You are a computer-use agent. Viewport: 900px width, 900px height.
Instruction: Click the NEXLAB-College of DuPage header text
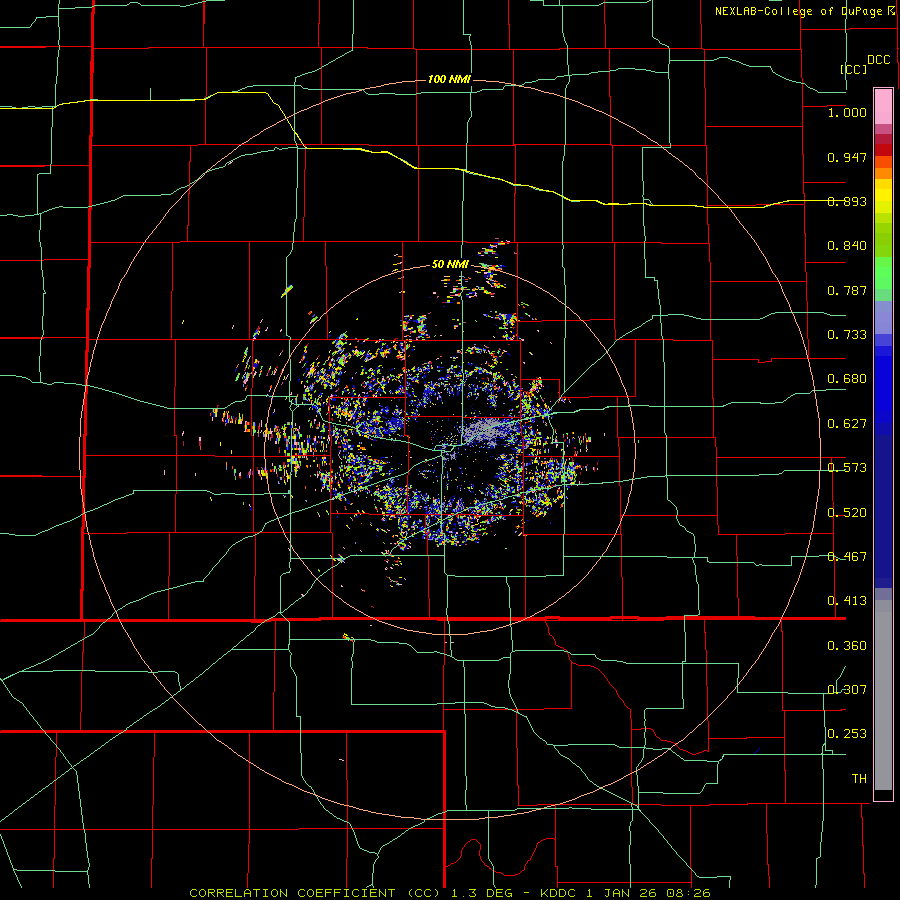804,11
